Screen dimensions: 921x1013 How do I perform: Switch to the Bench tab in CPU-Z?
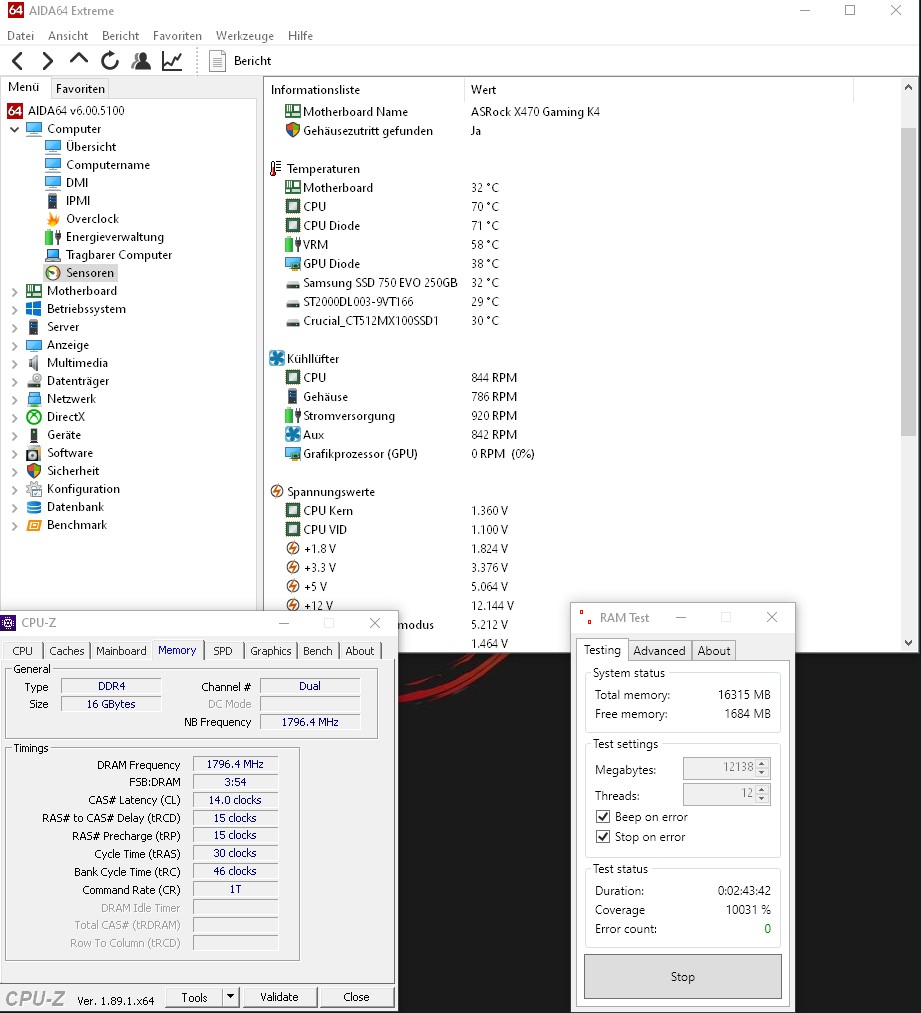pyautogui.click(x=318, y=651)
